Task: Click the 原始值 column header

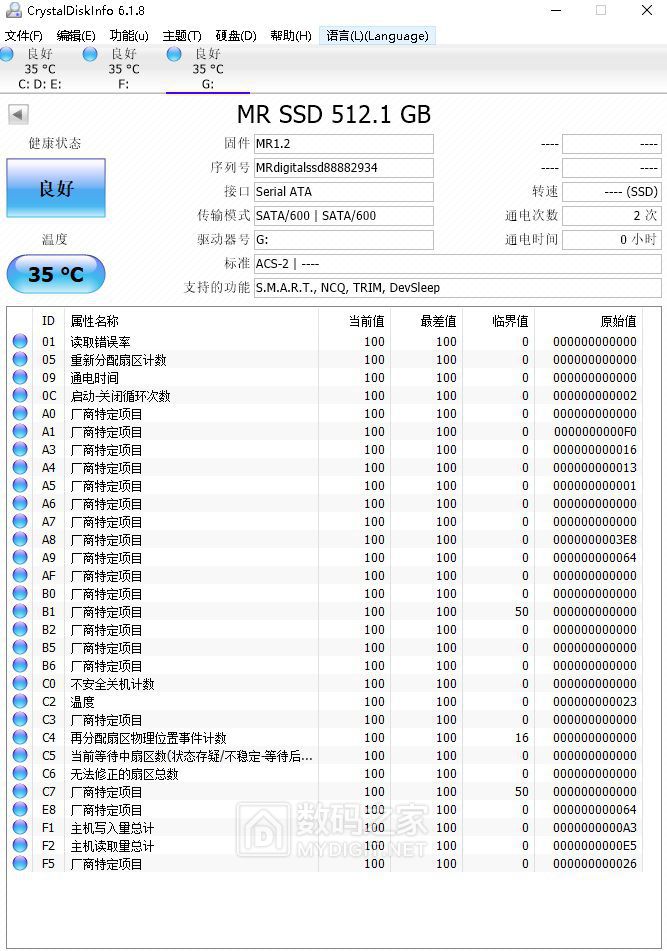Action: (x=617, y=321)
